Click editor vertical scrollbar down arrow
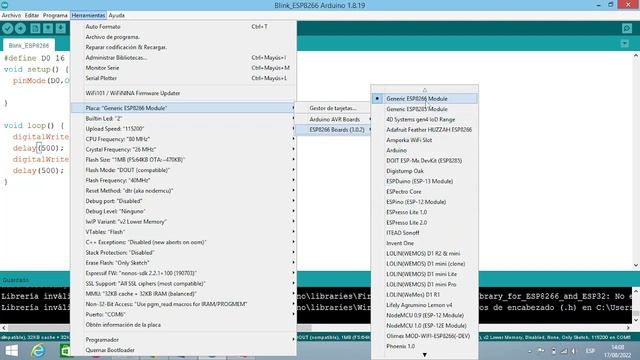This screenshot has height=360, width=640. click(x=636, y=265)
